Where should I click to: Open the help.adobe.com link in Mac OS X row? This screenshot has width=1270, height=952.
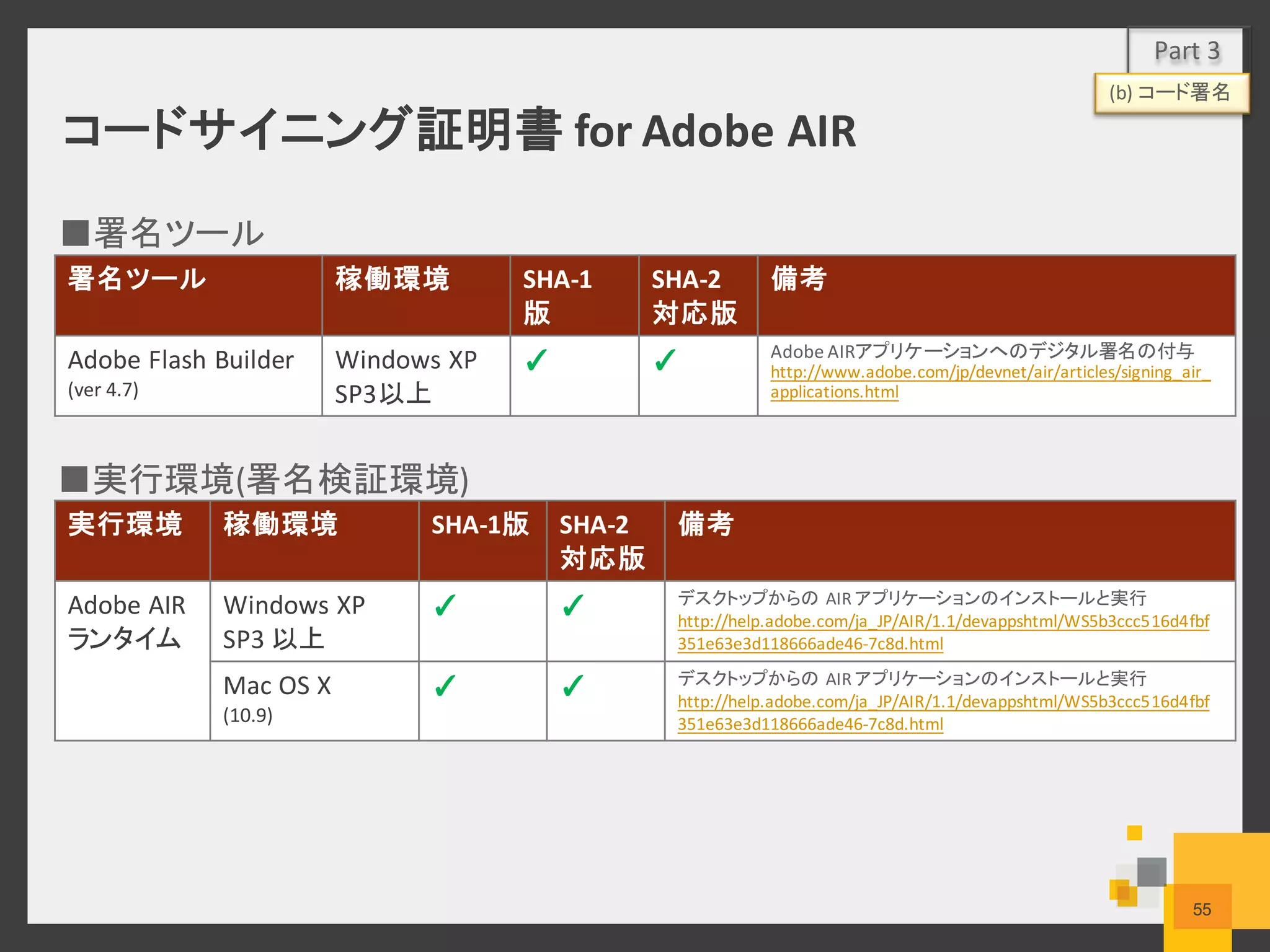943,713
